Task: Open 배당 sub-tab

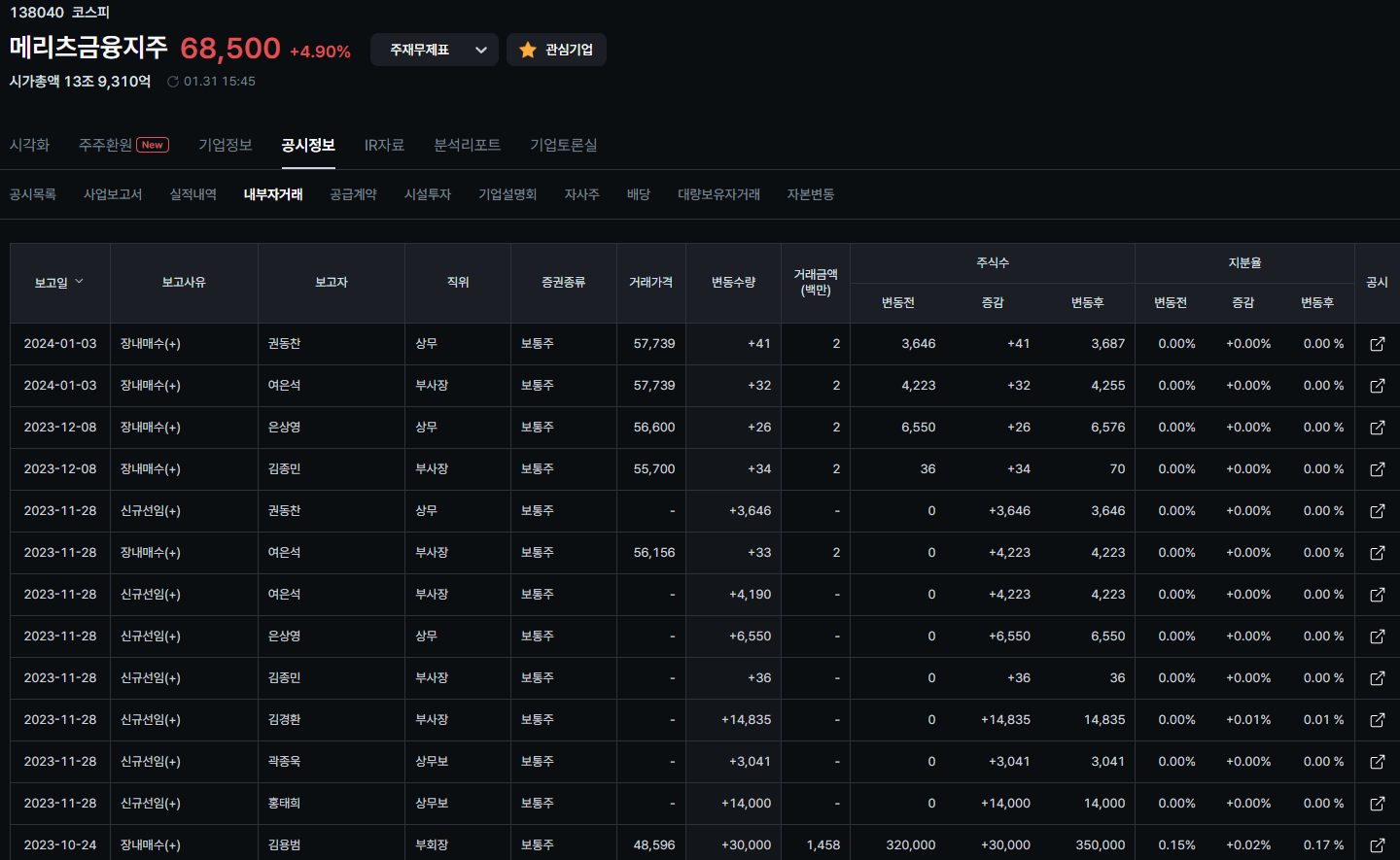Action: (x=639, y=194)
